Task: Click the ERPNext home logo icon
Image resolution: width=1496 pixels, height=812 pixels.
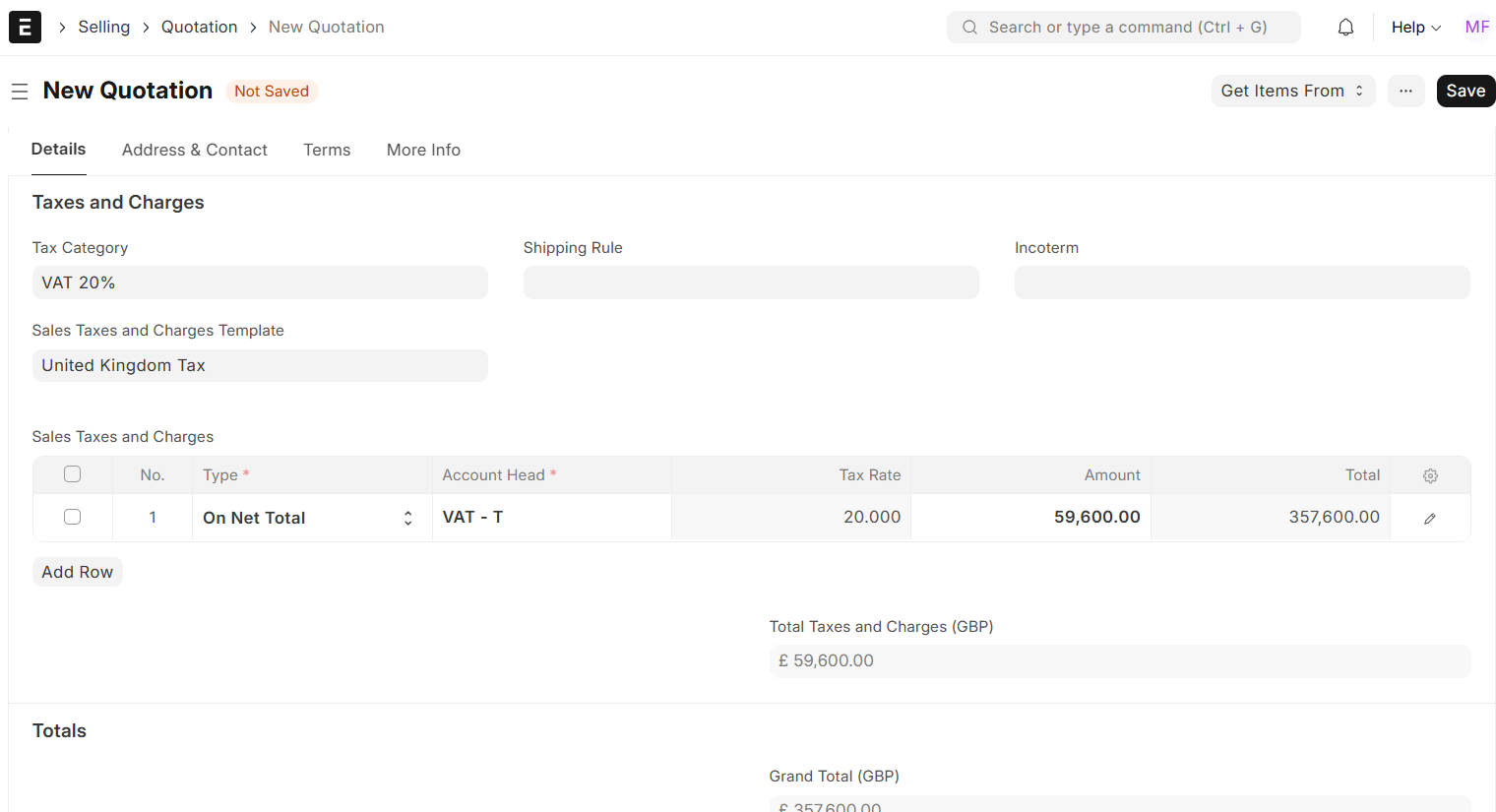Action: point(25,27)
